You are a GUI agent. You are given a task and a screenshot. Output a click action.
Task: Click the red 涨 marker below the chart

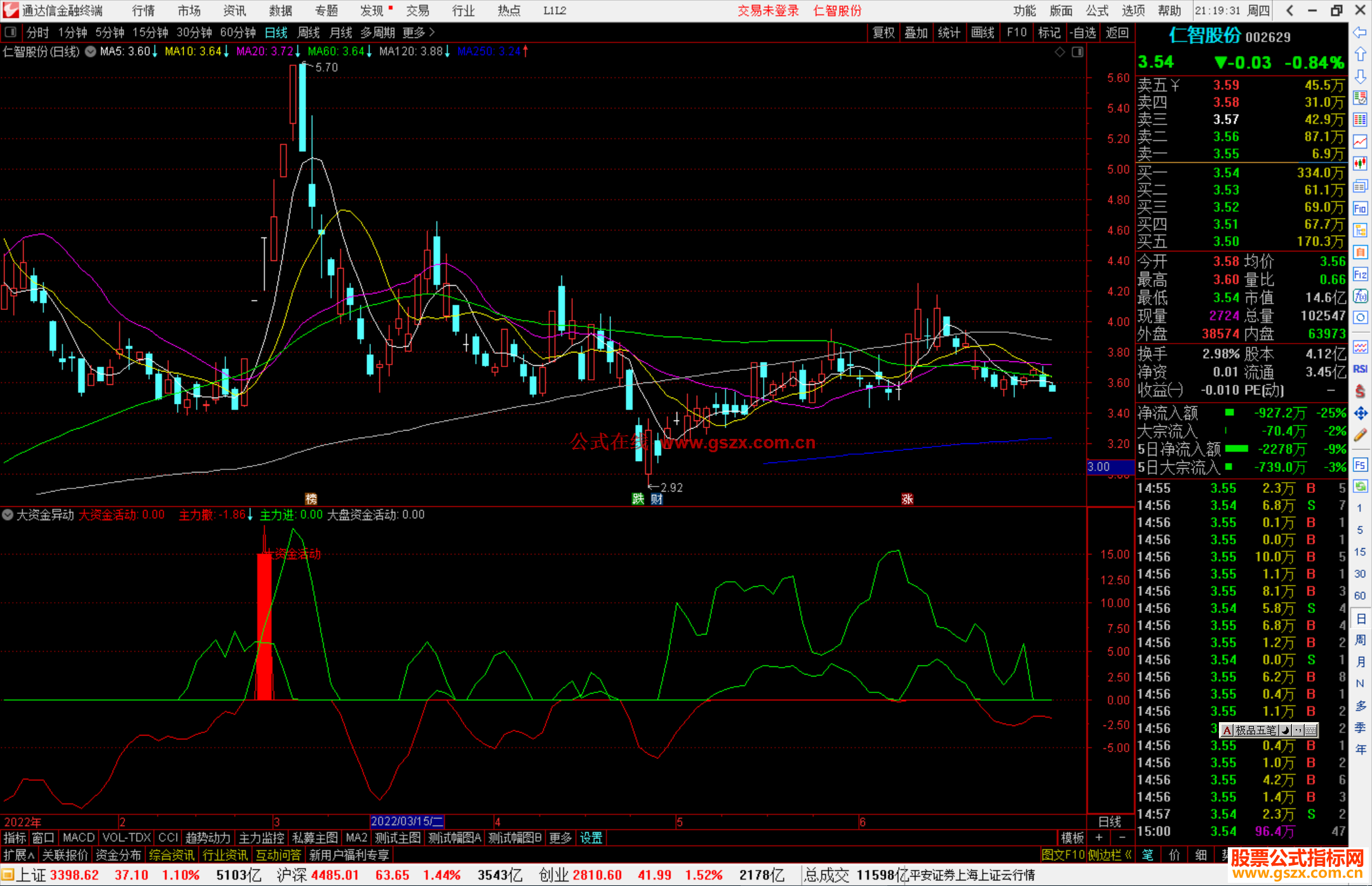(907, 499)
